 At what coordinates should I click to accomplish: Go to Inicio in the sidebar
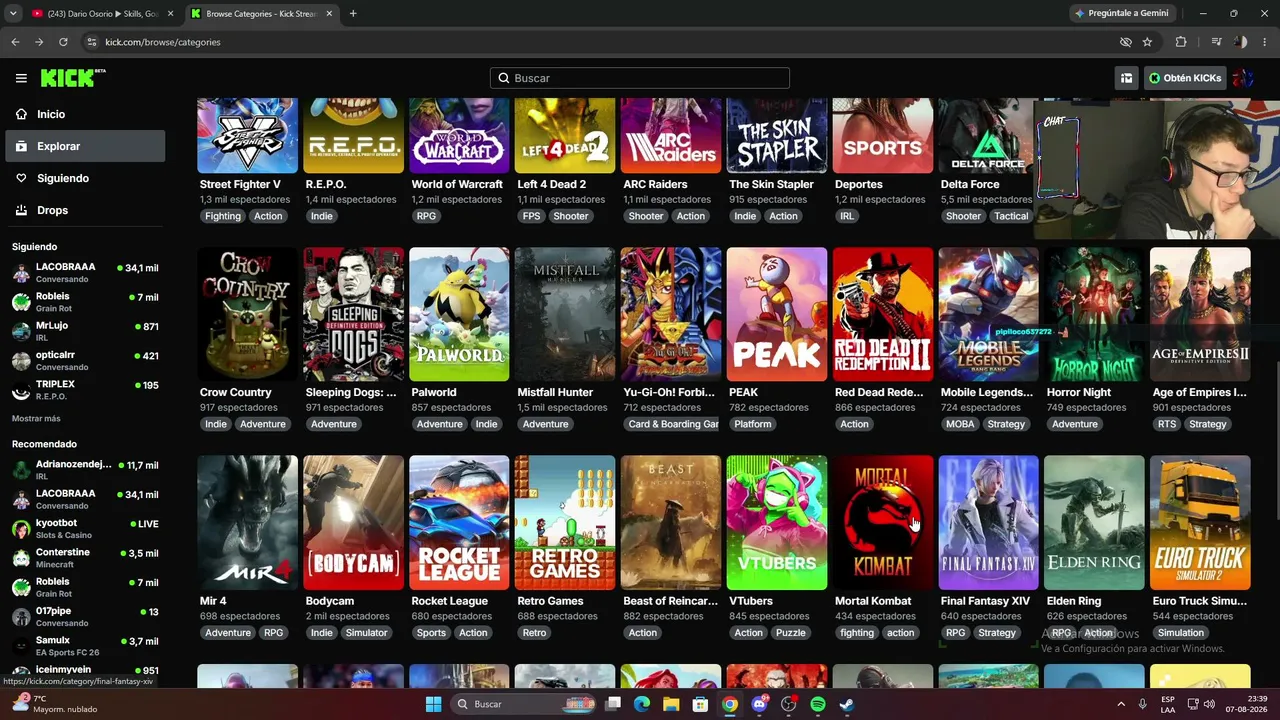pos(85,114)
